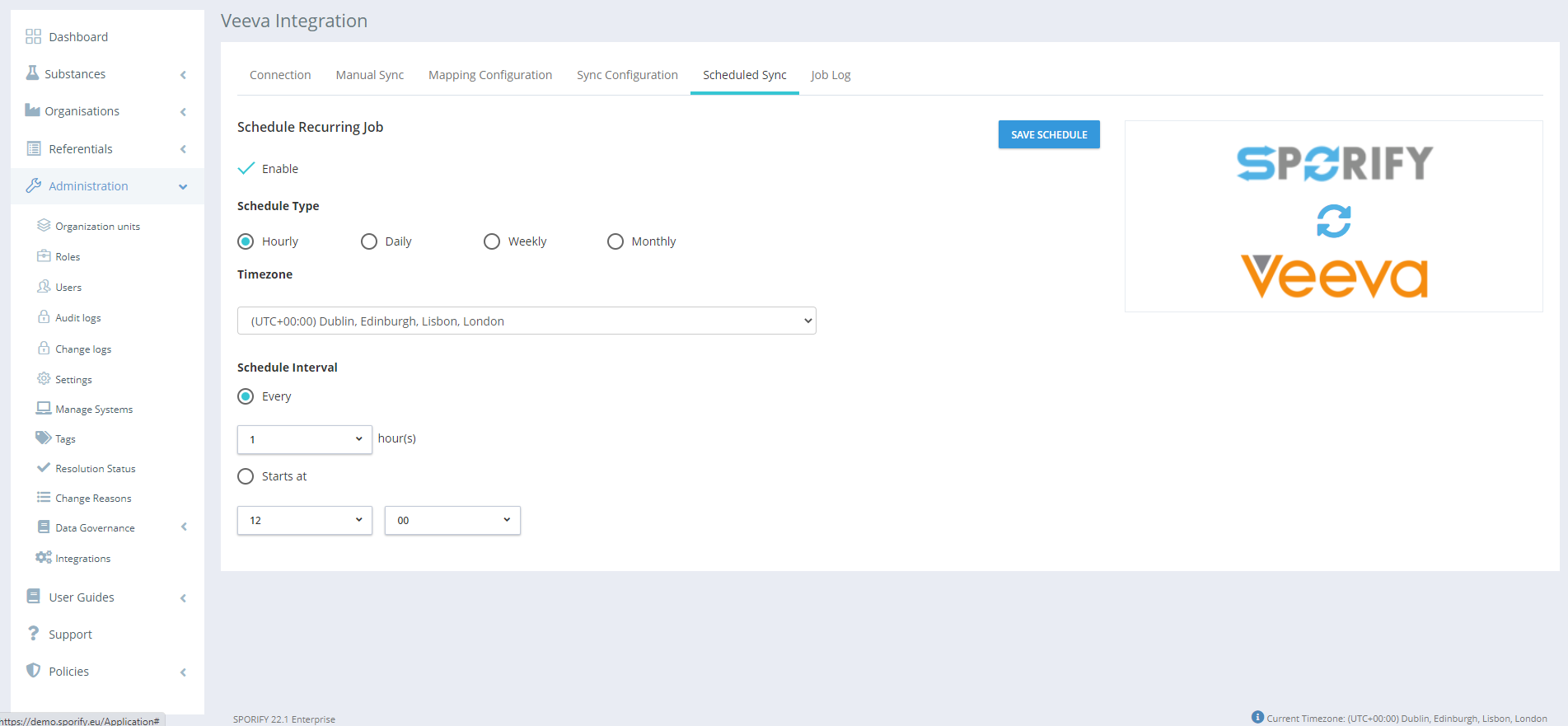This screenshot has width=1568, height=726.
Task: Select the Daily schedule type
Action: pyautogui.click(x=369, y=241)
